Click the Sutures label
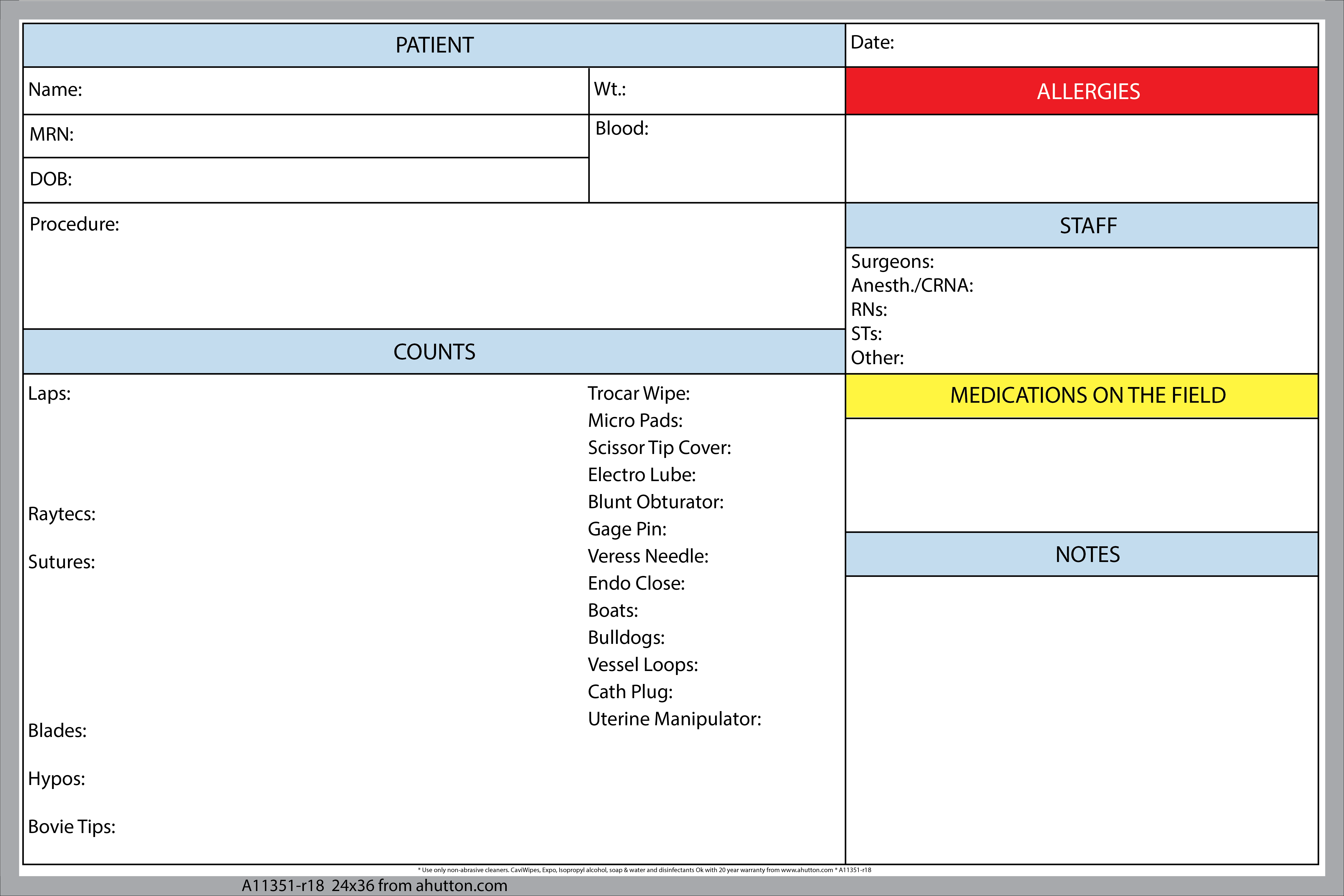The image size is (1344, 896). click(61, 562)
